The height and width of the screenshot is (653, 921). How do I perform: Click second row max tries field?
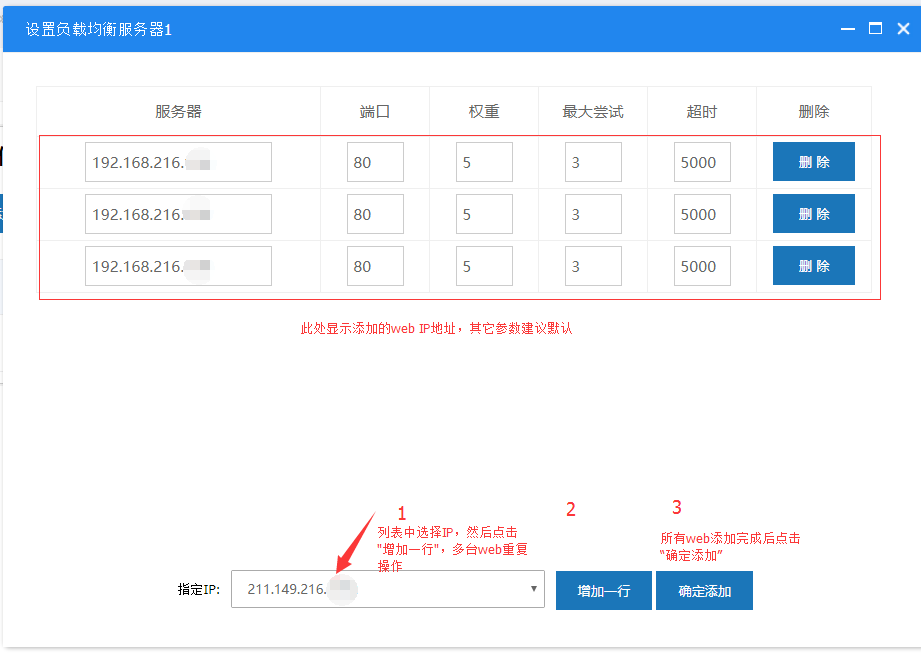coord(593,214)
